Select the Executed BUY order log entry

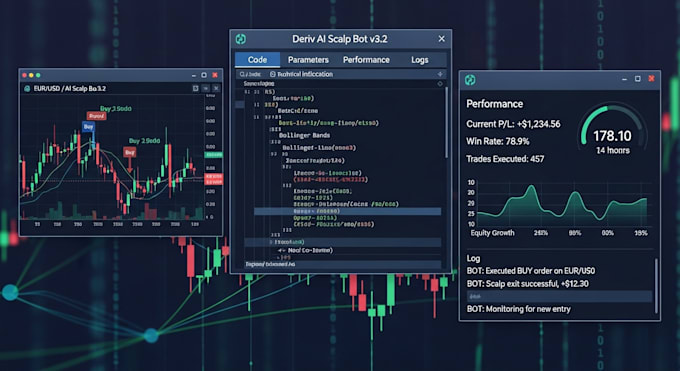point(531,271)
